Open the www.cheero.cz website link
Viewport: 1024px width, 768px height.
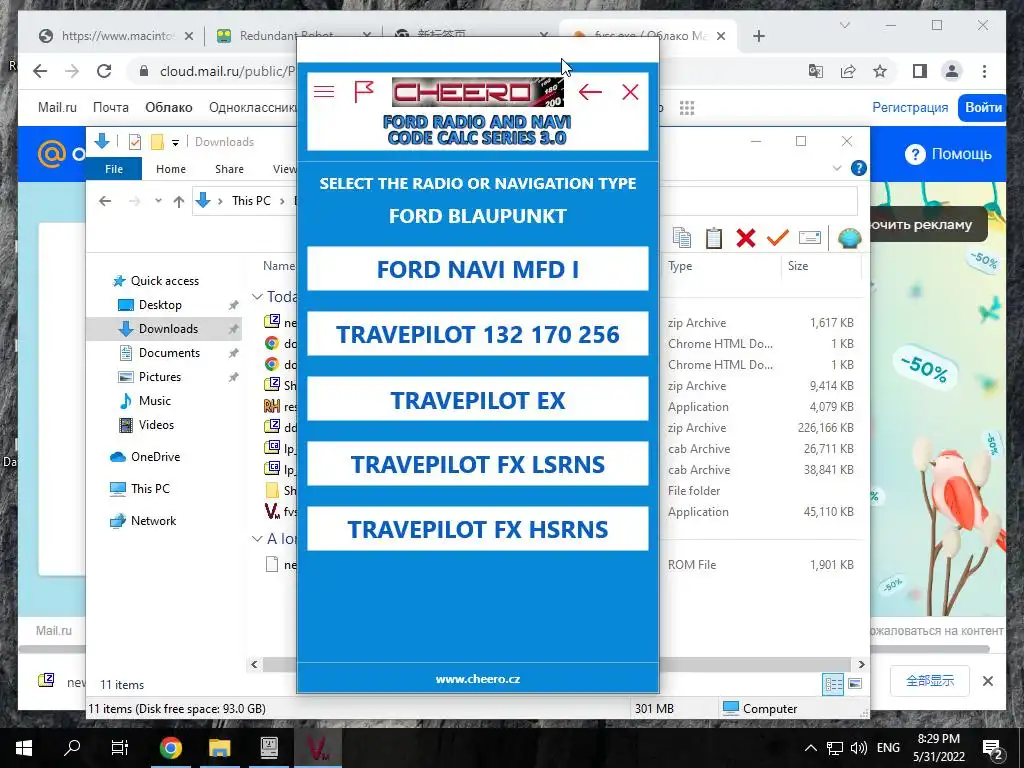pyautogui.click(x=477, y=679)
